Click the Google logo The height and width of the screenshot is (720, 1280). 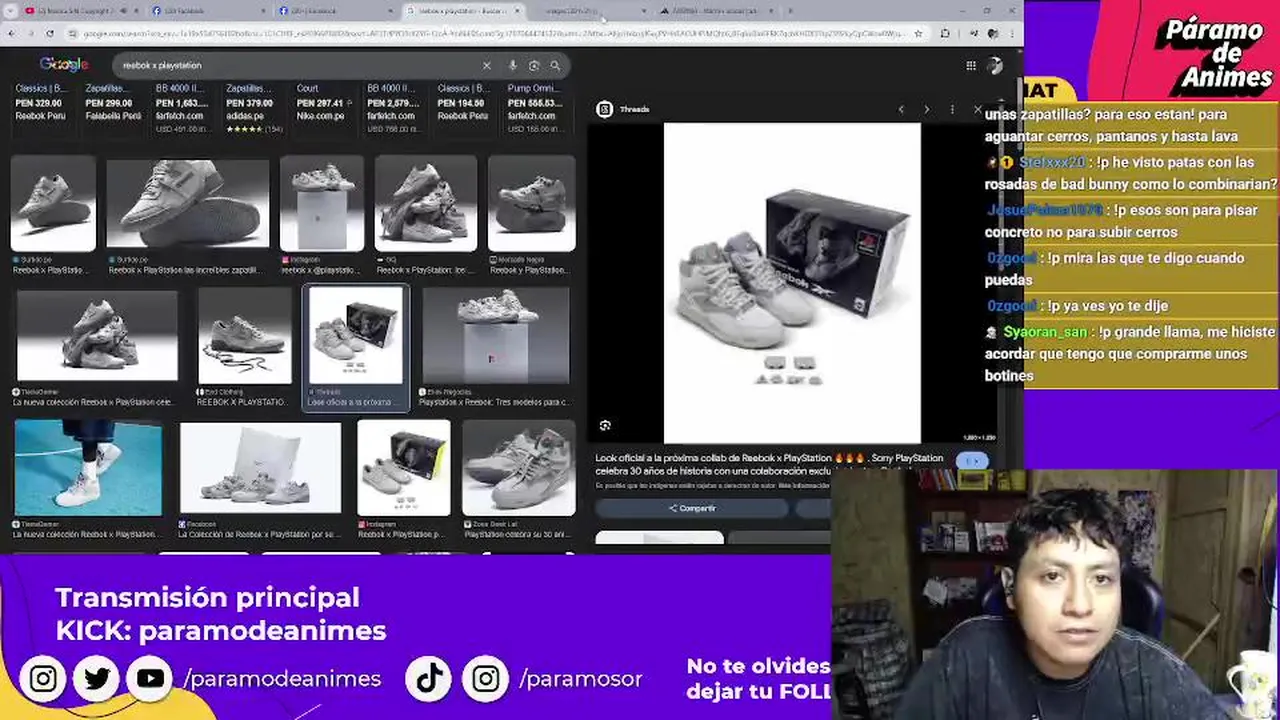[64, 65]
